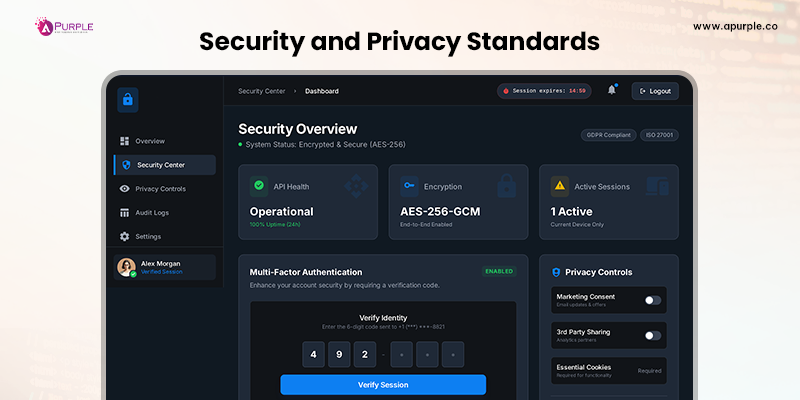Toggle the 3rd Party Sharing switch
The width and height of the screenshot is (800, 400).
pos(653,335)
